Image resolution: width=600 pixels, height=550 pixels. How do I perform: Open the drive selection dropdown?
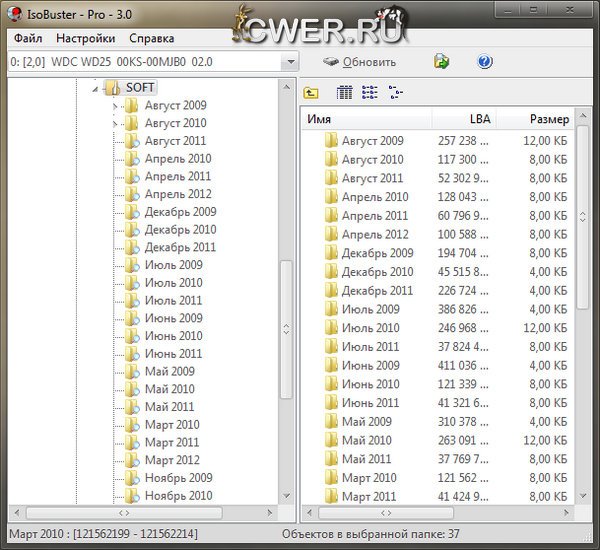click(x=290, y=62)
